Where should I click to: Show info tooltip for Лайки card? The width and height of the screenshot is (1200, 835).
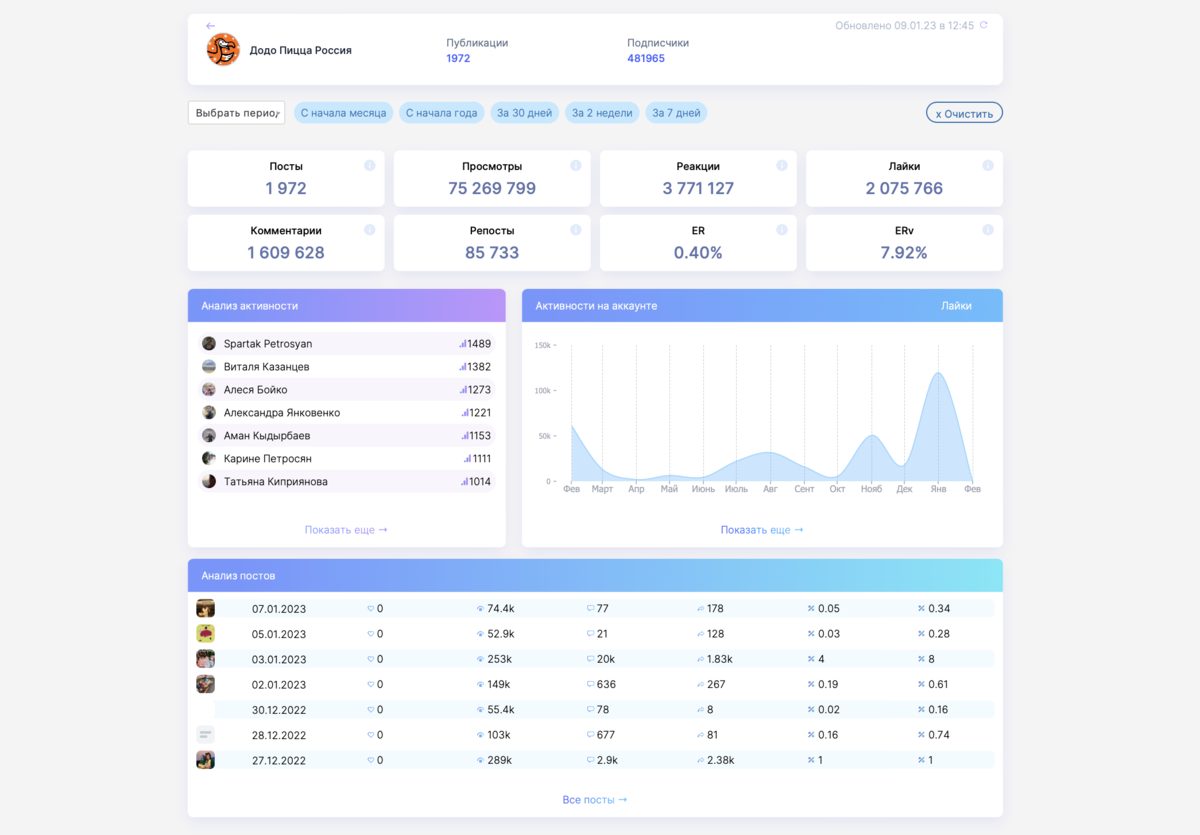click(988, 166)
